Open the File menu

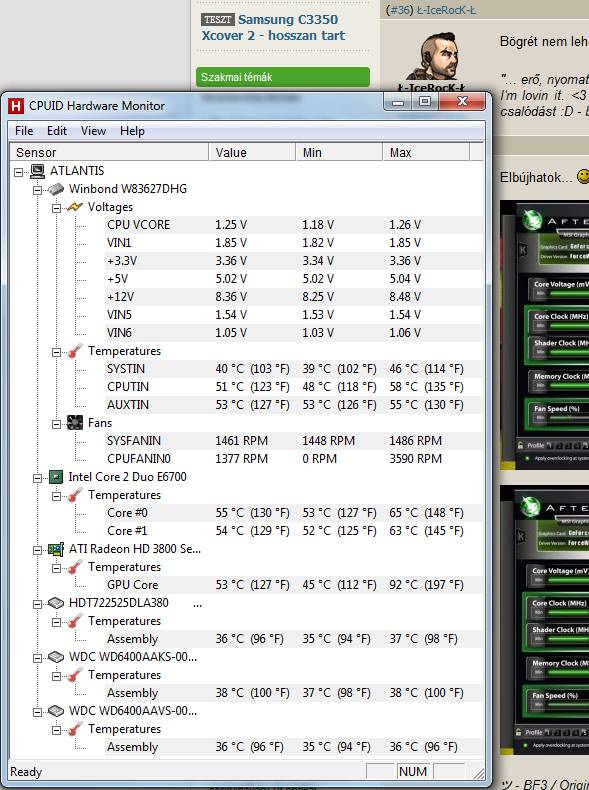point(24,131)
